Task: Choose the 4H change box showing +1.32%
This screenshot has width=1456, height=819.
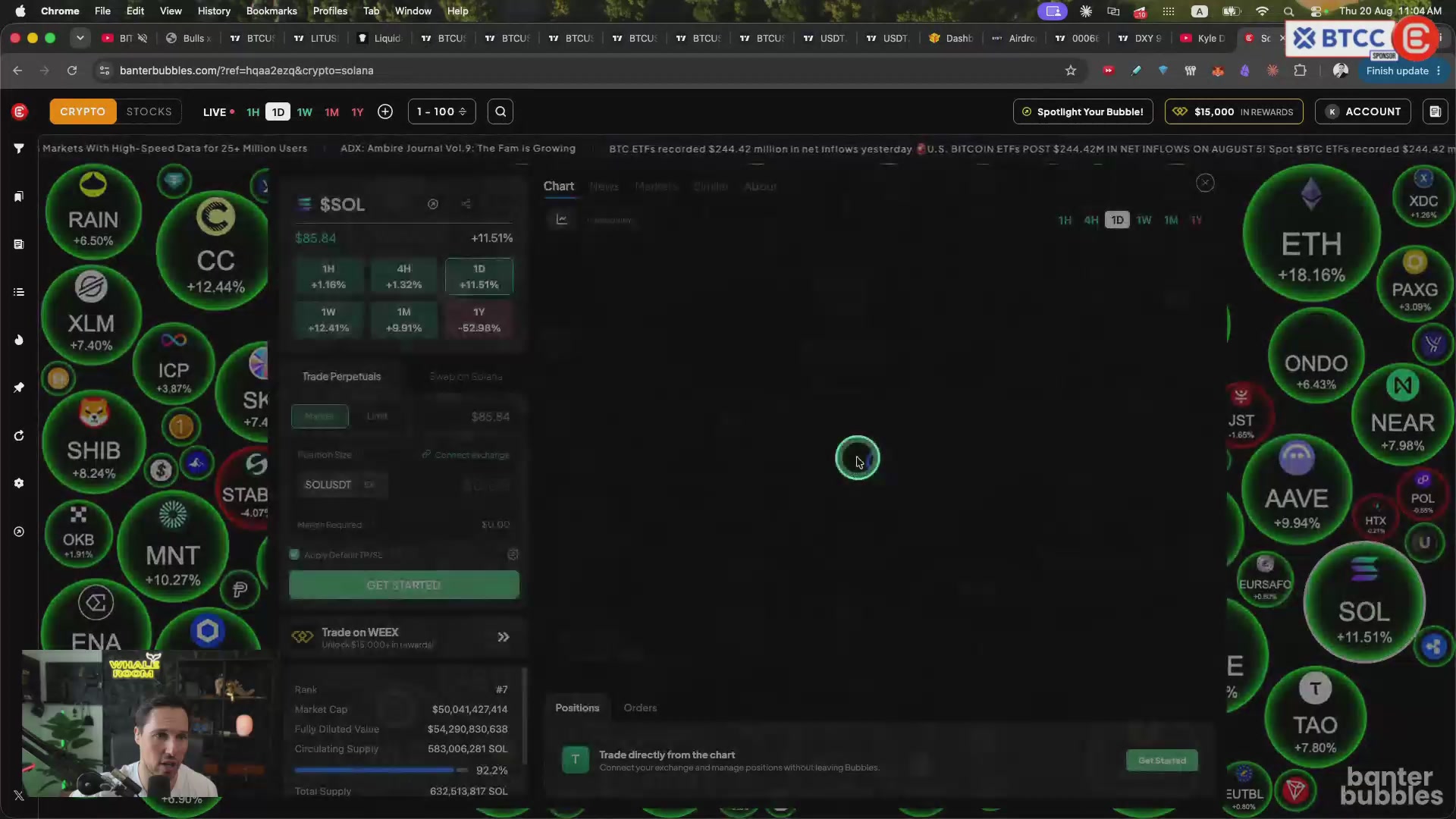Action: point(403,277)
